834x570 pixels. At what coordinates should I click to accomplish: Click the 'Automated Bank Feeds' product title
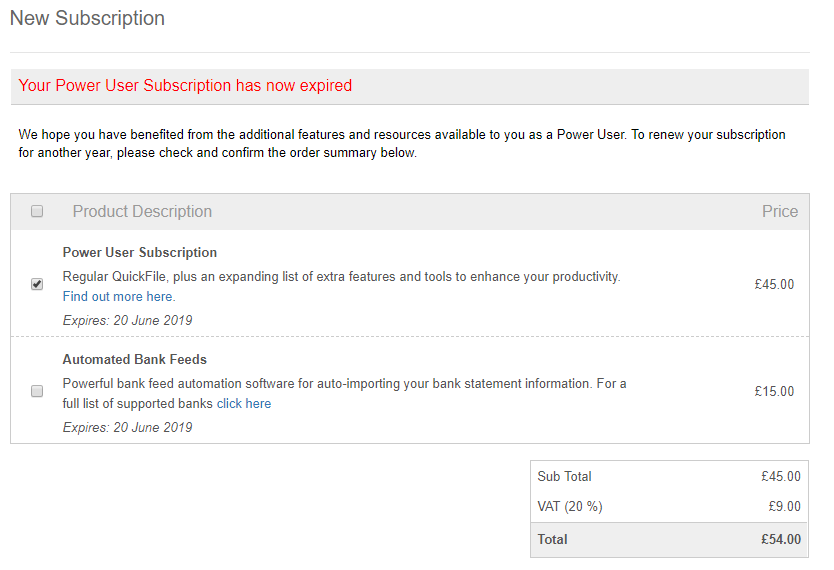tap(135, 359)
